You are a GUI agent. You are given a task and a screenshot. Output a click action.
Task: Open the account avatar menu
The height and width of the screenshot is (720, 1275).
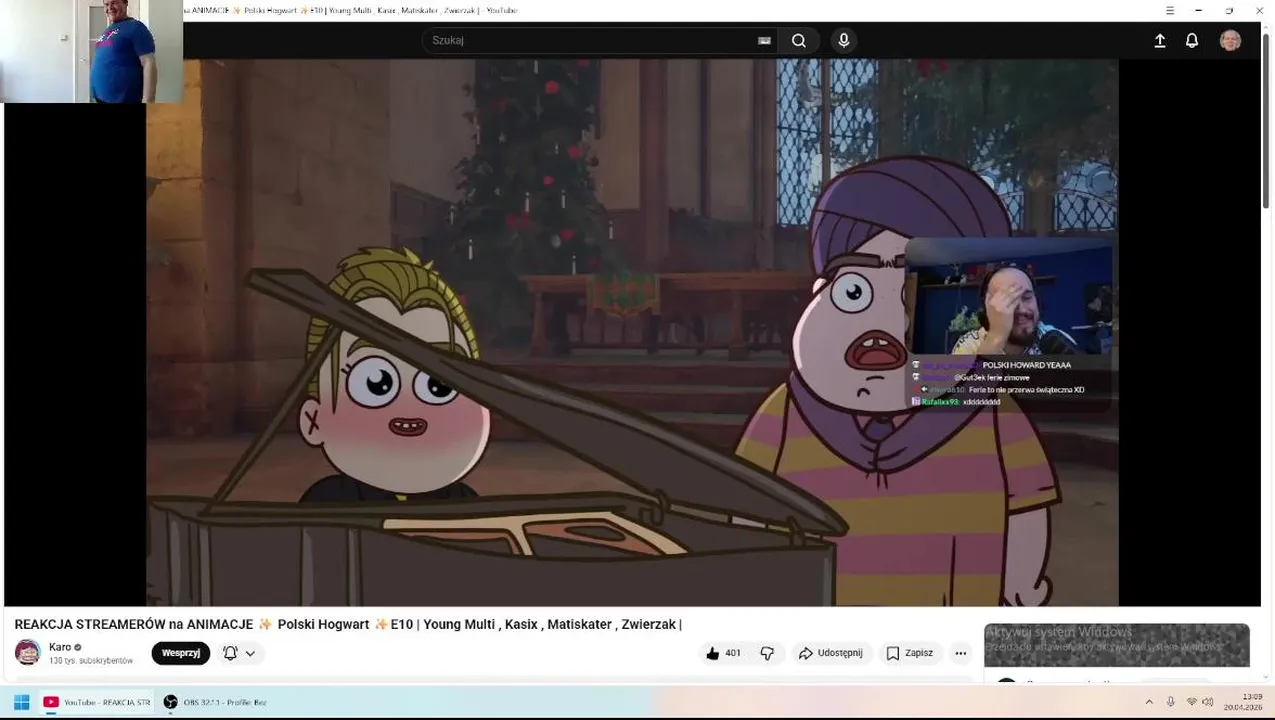[1231, 41]
